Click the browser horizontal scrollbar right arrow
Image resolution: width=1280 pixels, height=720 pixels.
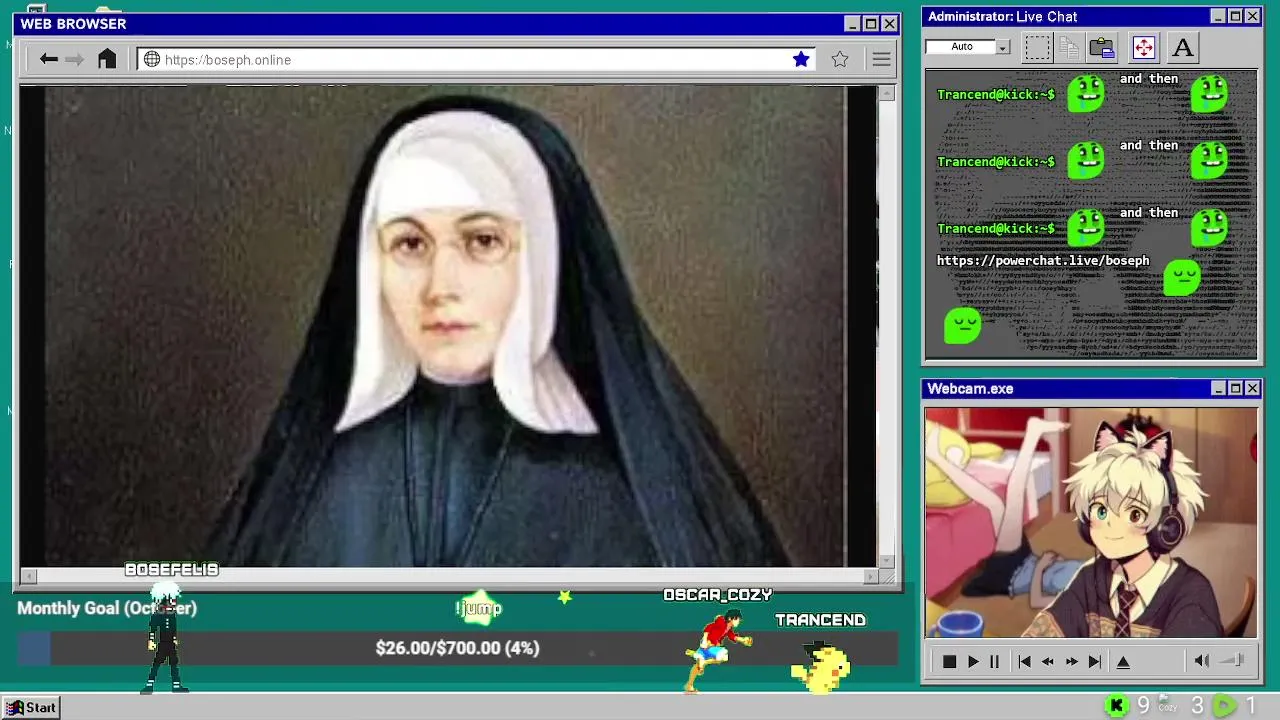[x=870, y=576]
